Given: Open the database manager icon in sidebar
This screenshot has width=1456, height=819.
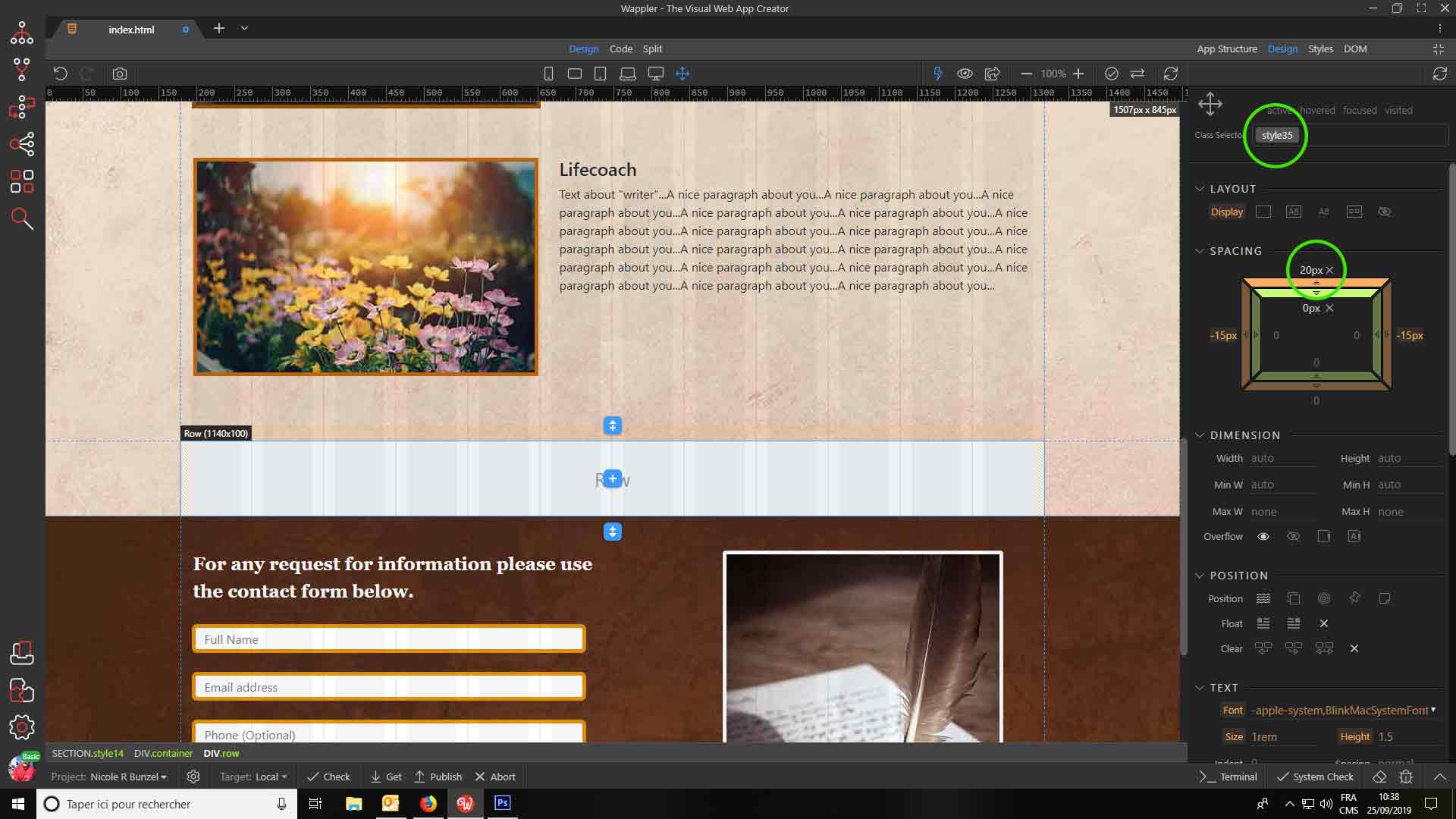Looking at the screenshot, I should (x=22, y=653).
